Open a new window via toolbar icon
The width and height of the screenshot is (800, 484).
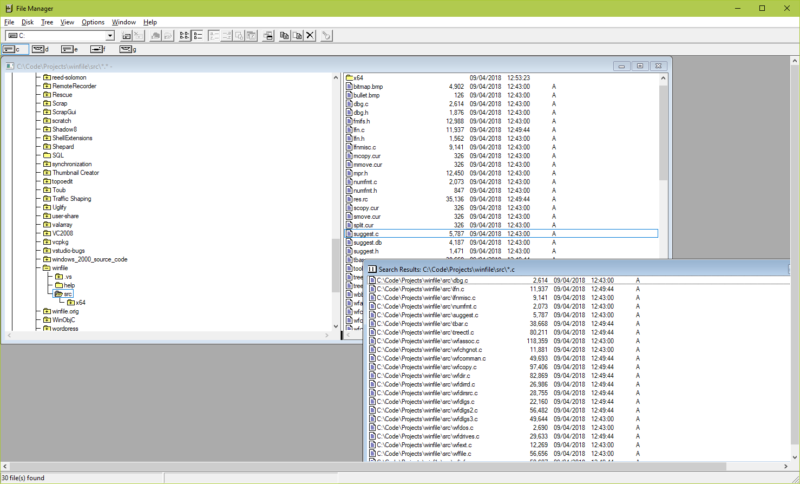(x=269, y=36)
